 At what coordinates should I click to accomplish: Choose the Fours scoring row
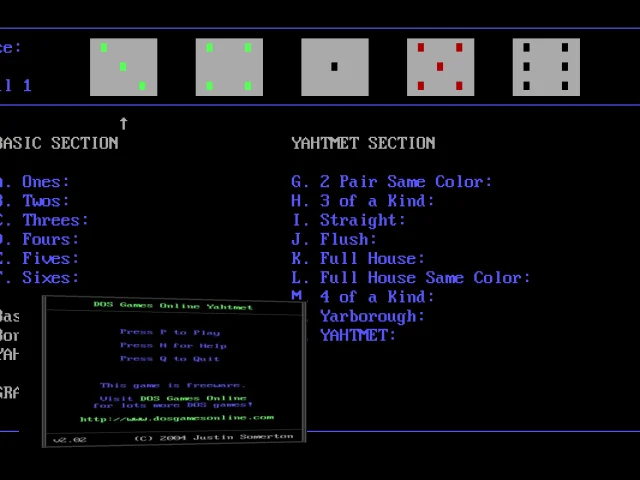39,239
